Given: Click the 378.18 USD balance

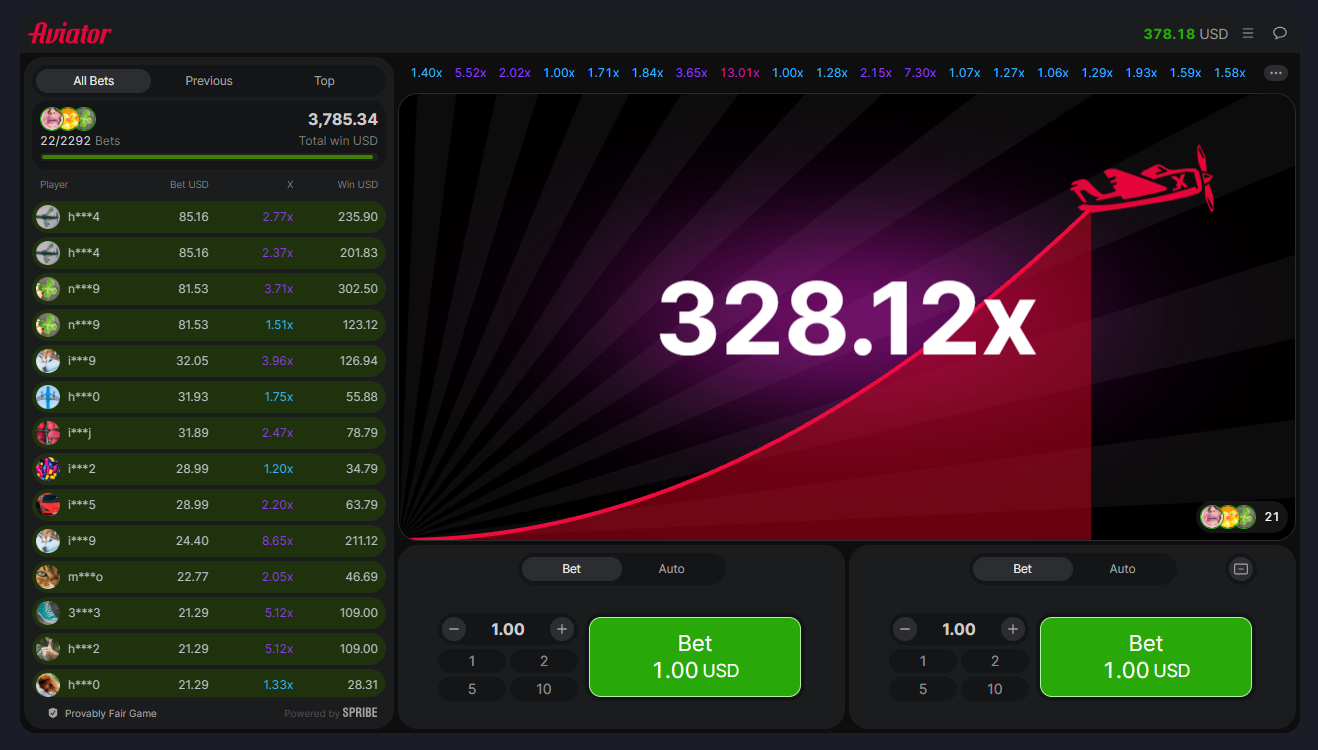Looking at the screenshot, I should pyautogui.click(x=1185, y=34).
